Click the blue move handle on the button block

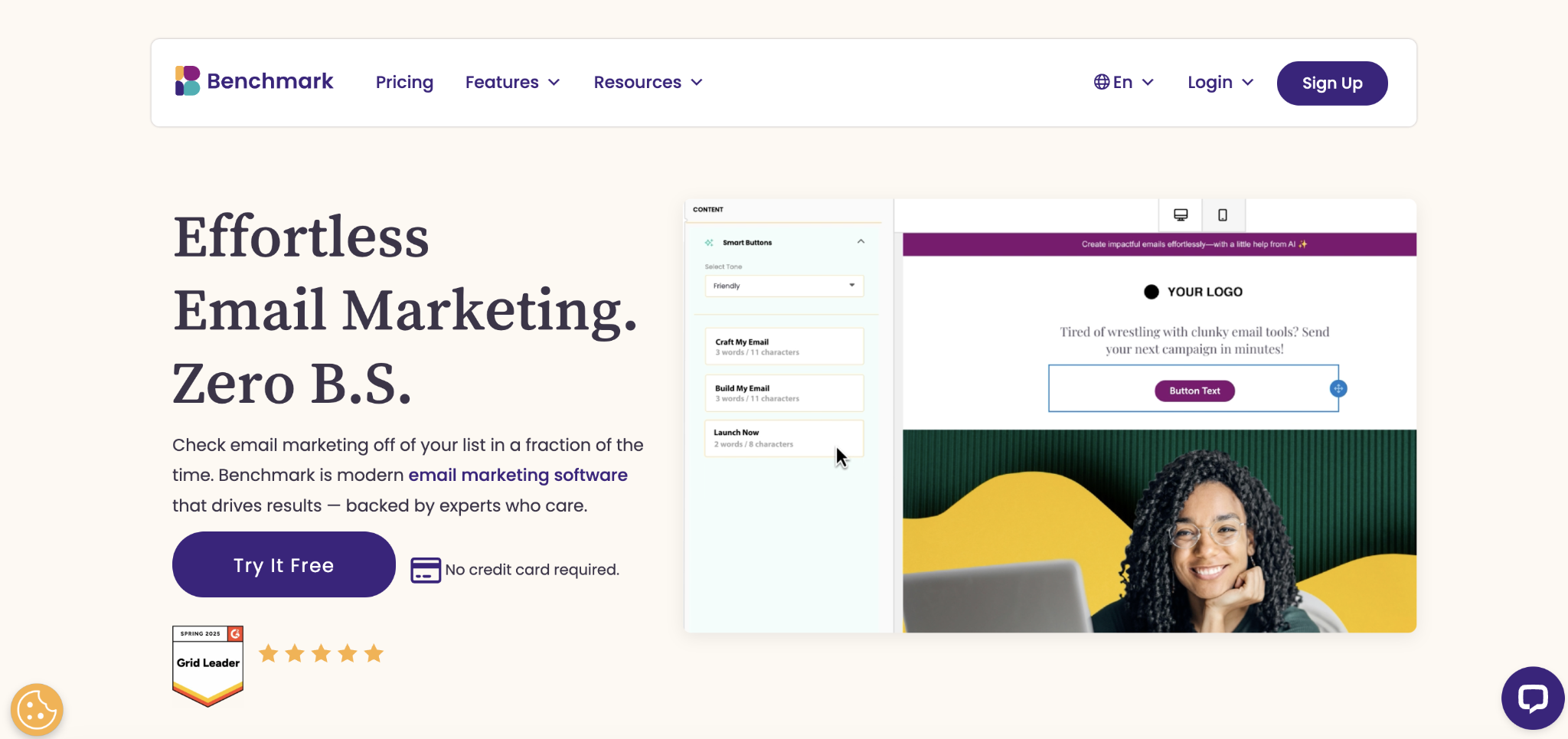click(1338, 388)
